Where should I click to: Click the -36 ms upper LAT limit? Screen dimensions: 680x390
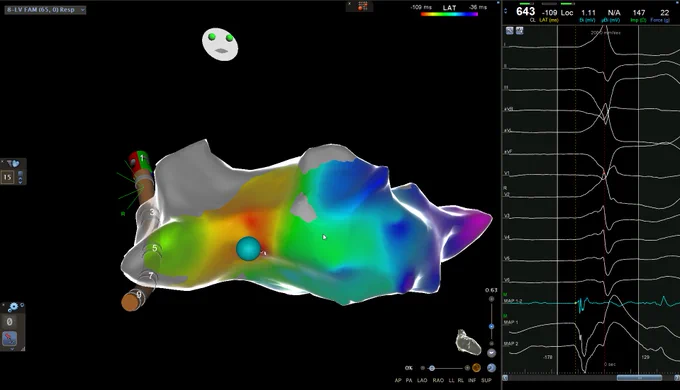pyautogui.click(x=477, y=7)
